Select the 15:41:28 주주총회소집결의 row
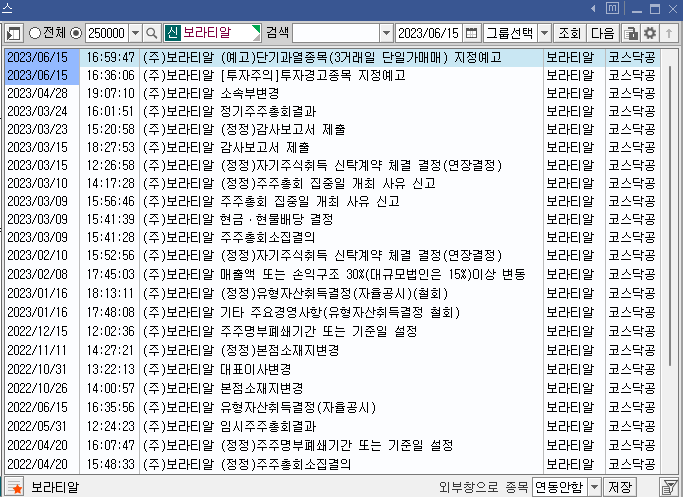This screenshot has width=683, height=497. tap(333, 237)
